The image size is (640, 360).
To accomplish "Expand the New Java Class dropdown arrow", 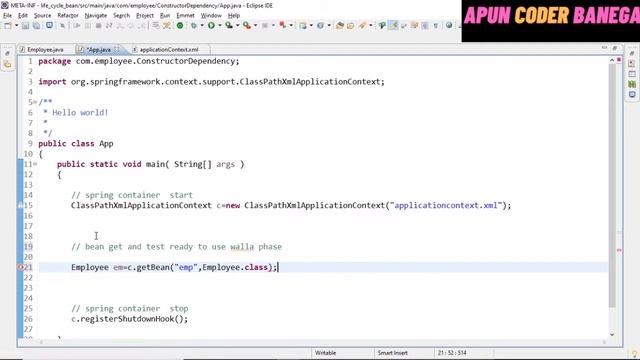I will tap(329, 25).
